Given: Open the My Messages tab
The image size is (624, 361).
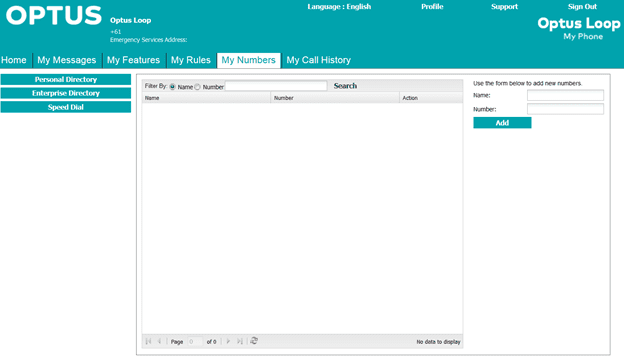Looking at the screenshot, I should pyautogui.click(x=66, y=60).
